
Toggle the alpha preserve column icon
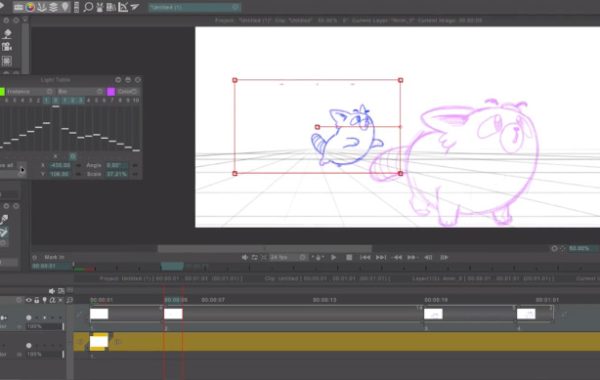[52, 300]
